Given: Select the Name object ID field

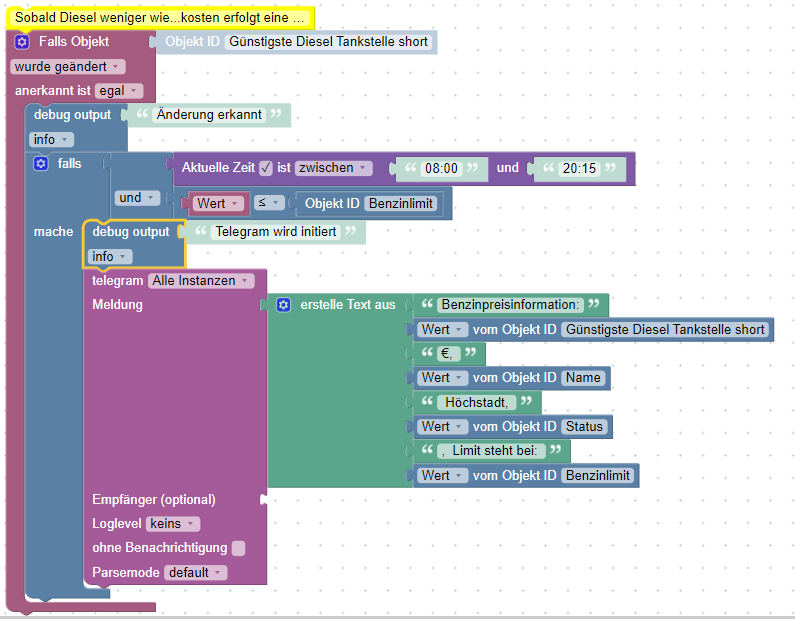Looking at the screenshot, I should click(x=583, y=378).
